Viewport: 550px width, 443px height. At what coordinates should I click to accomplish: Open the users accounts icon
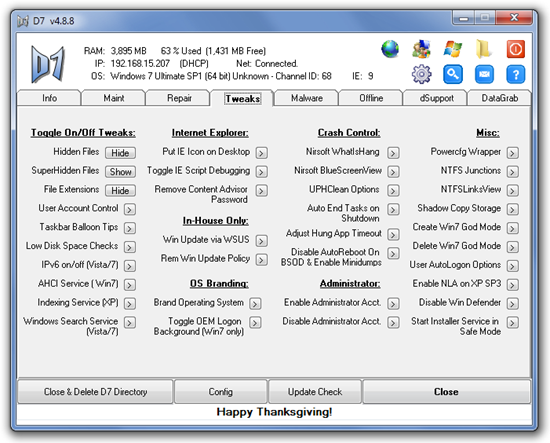coord(421,49)
